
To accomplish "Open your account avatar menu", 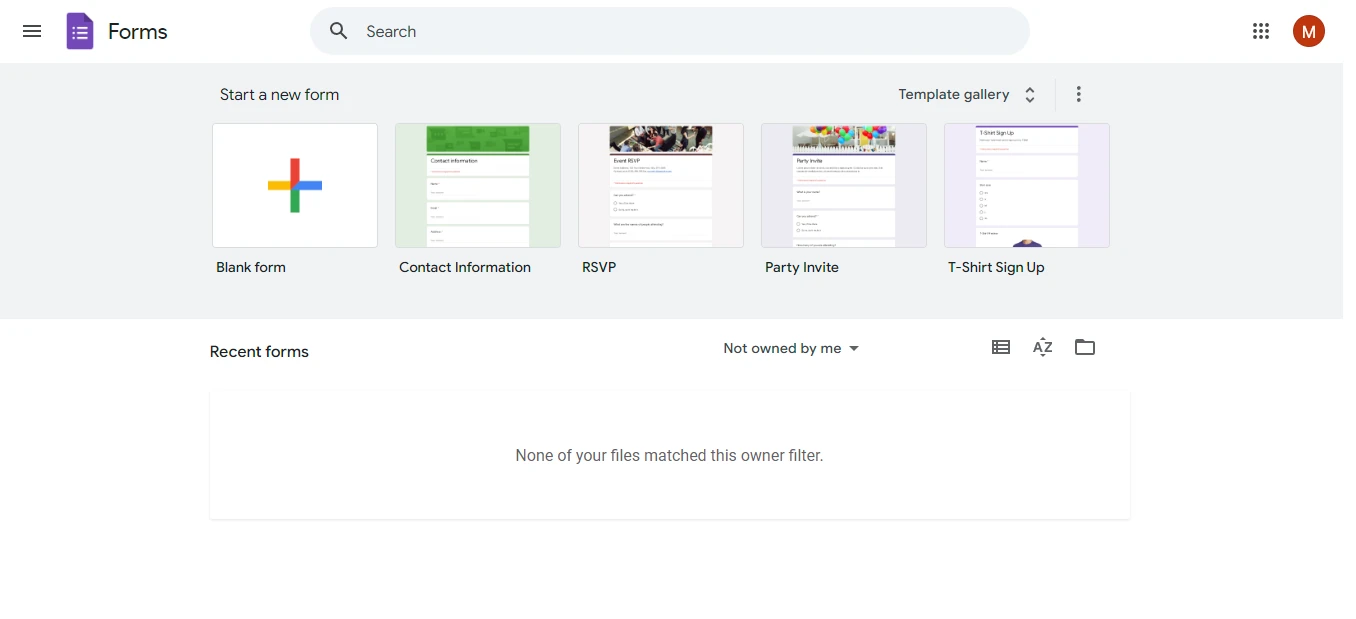I will point(1308,31).
